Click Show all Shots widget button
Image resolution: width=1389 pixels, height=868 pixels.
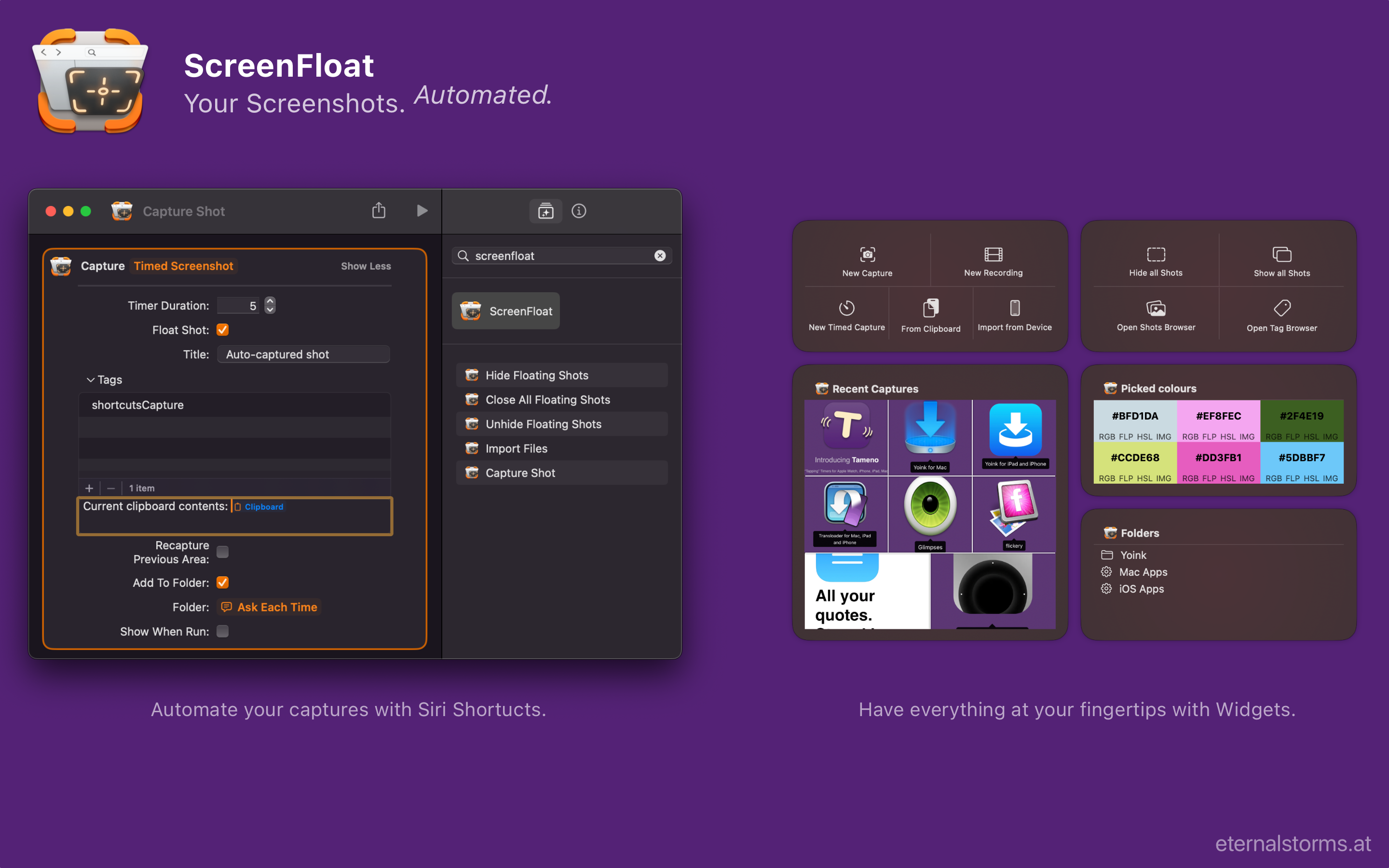coord(1281,261)
